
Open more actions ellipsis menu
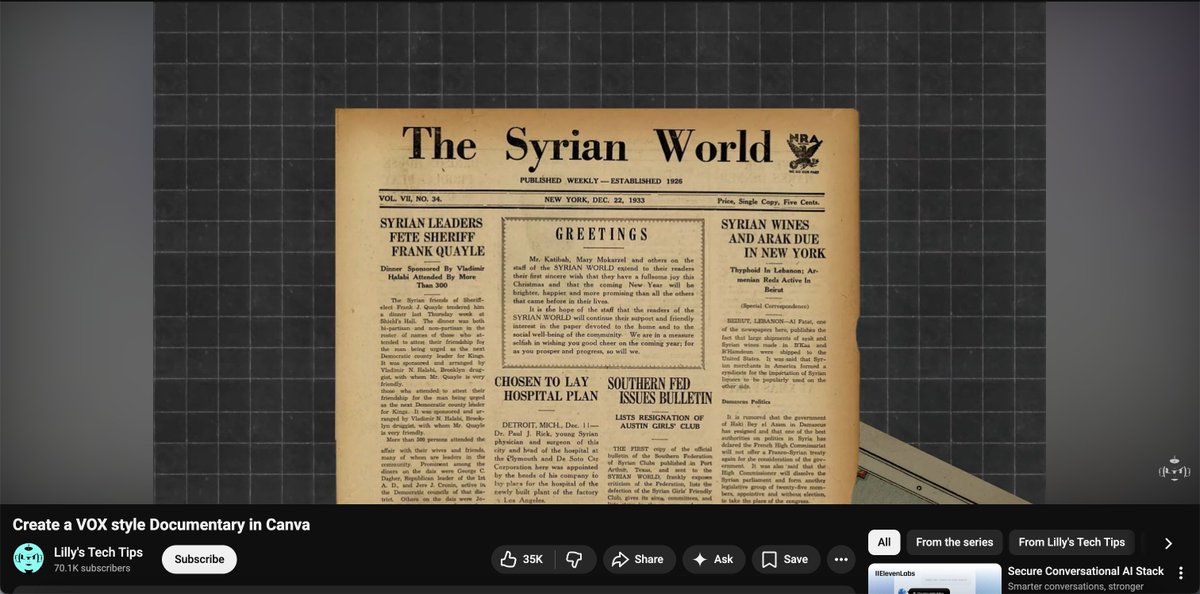842,559
